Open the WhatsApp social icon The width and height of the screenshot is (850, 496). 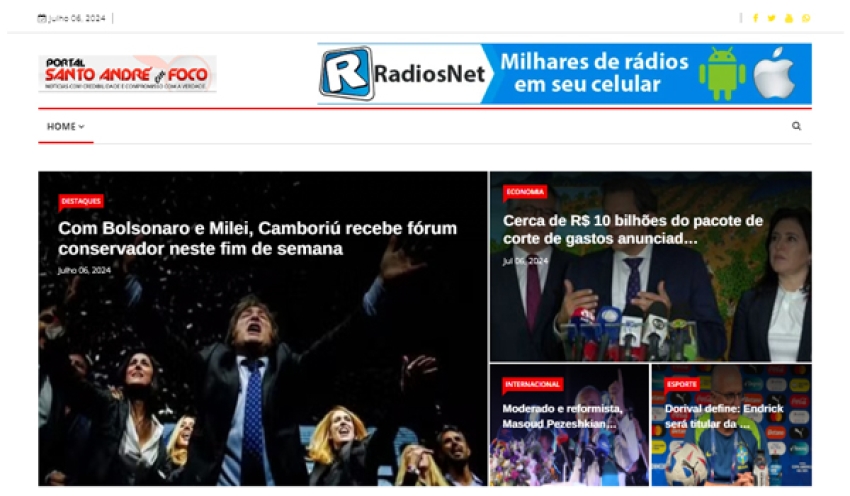coord(806,18)
